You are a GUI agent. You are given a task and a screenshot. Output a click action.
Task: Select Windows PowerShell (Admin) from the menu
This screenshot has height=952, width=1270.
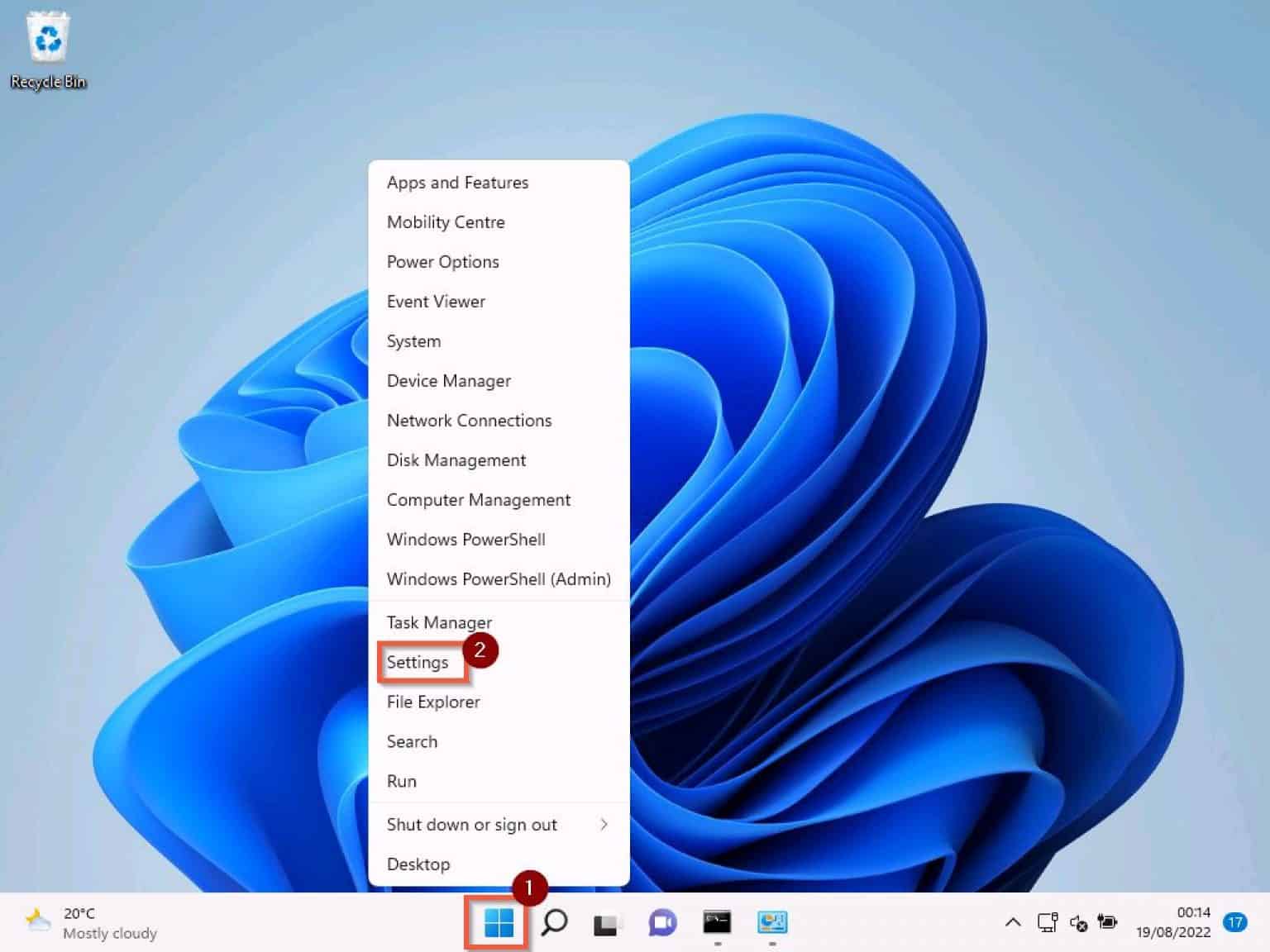tap(499, 579)
